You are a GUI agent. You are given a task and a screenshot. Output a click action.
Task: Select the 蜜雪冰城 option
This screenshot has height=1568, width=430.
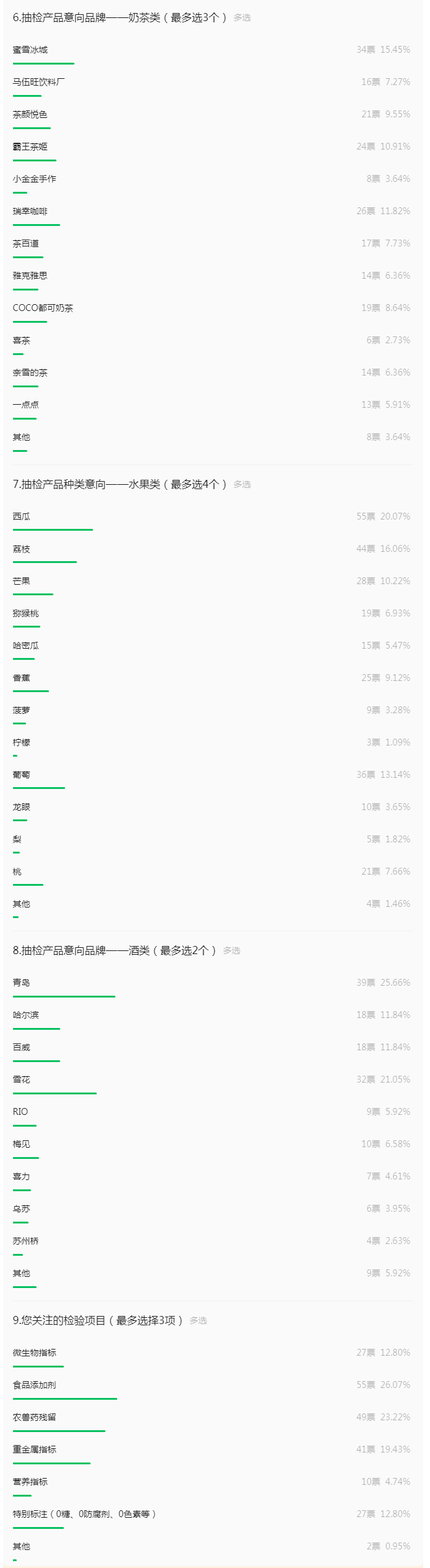(30, 50)
